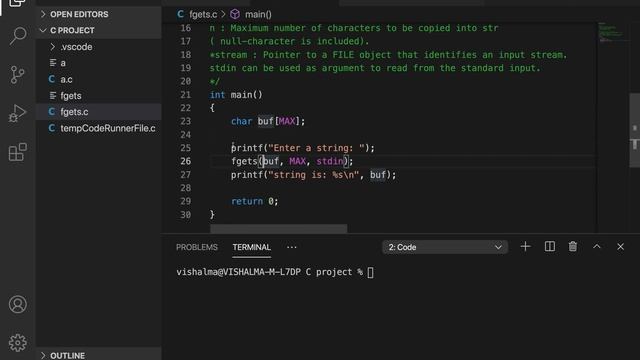640x360 pixels.
Task: Click line number 26 in gutter
Action: pyautogui.click(x=185, y=161)
